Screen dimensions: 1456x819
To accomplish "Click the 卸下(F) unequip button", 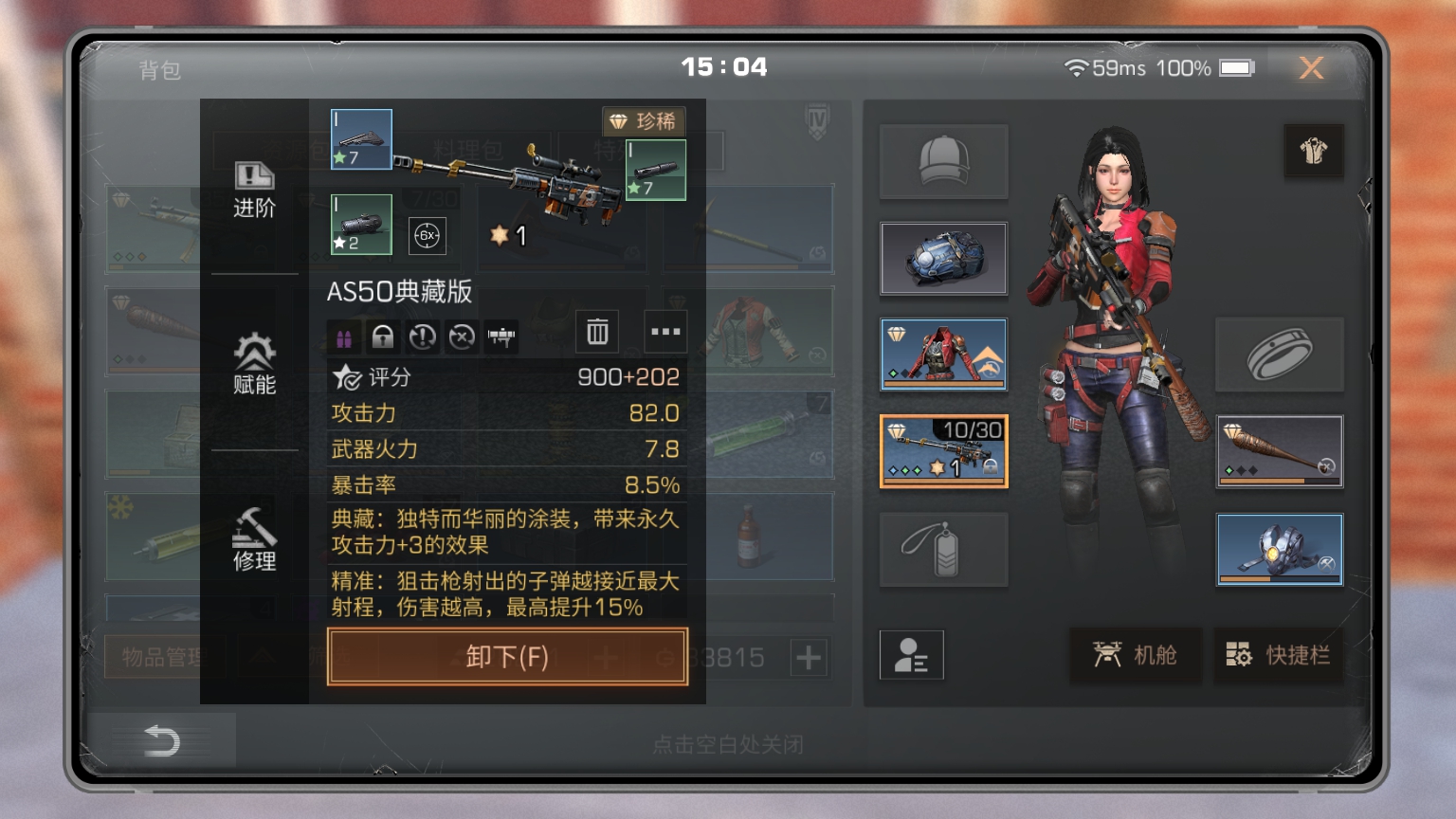I will coord(507,656).
